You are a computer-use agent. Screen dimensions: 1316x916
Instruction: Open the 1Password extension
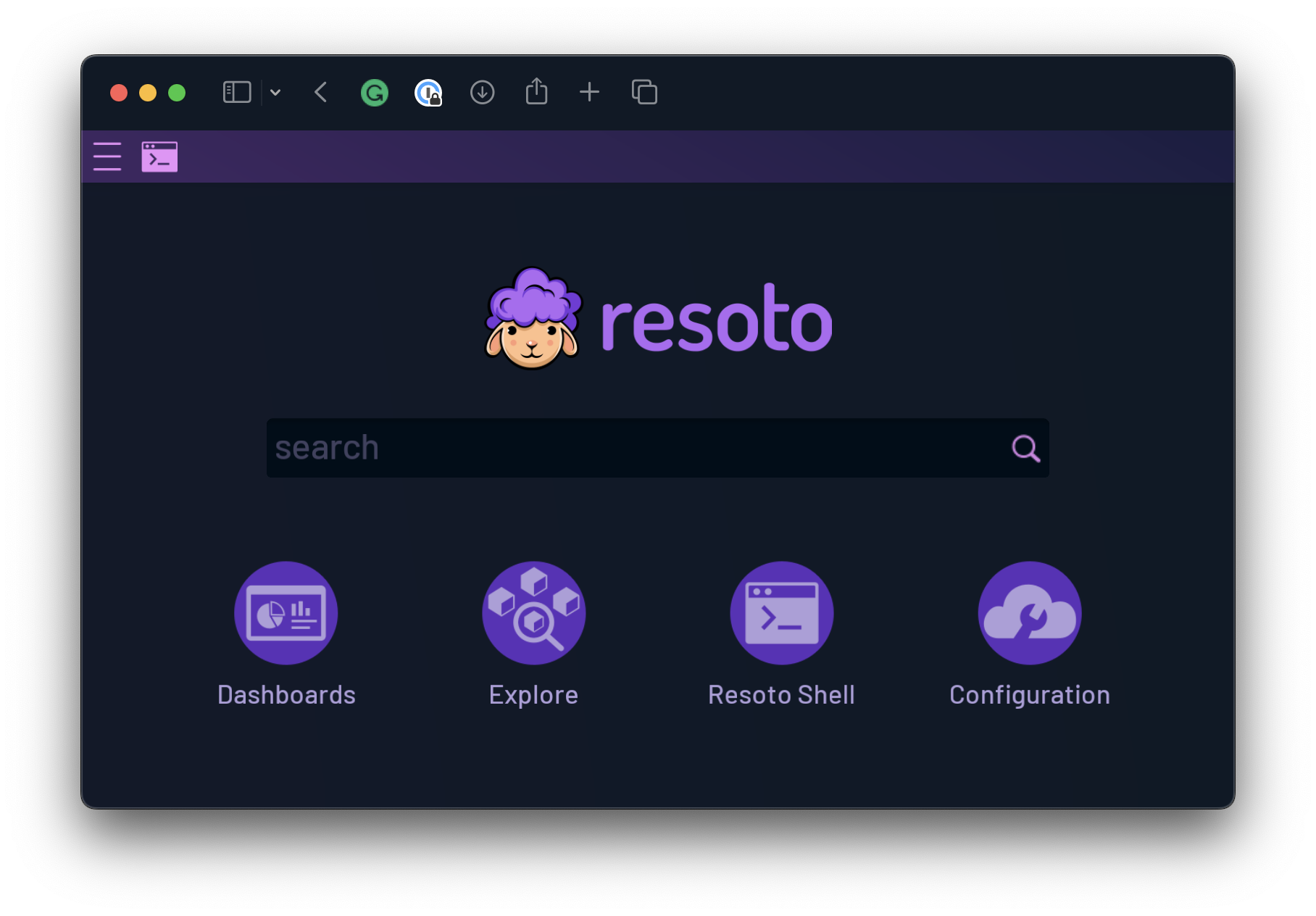[x=428, y=93]
